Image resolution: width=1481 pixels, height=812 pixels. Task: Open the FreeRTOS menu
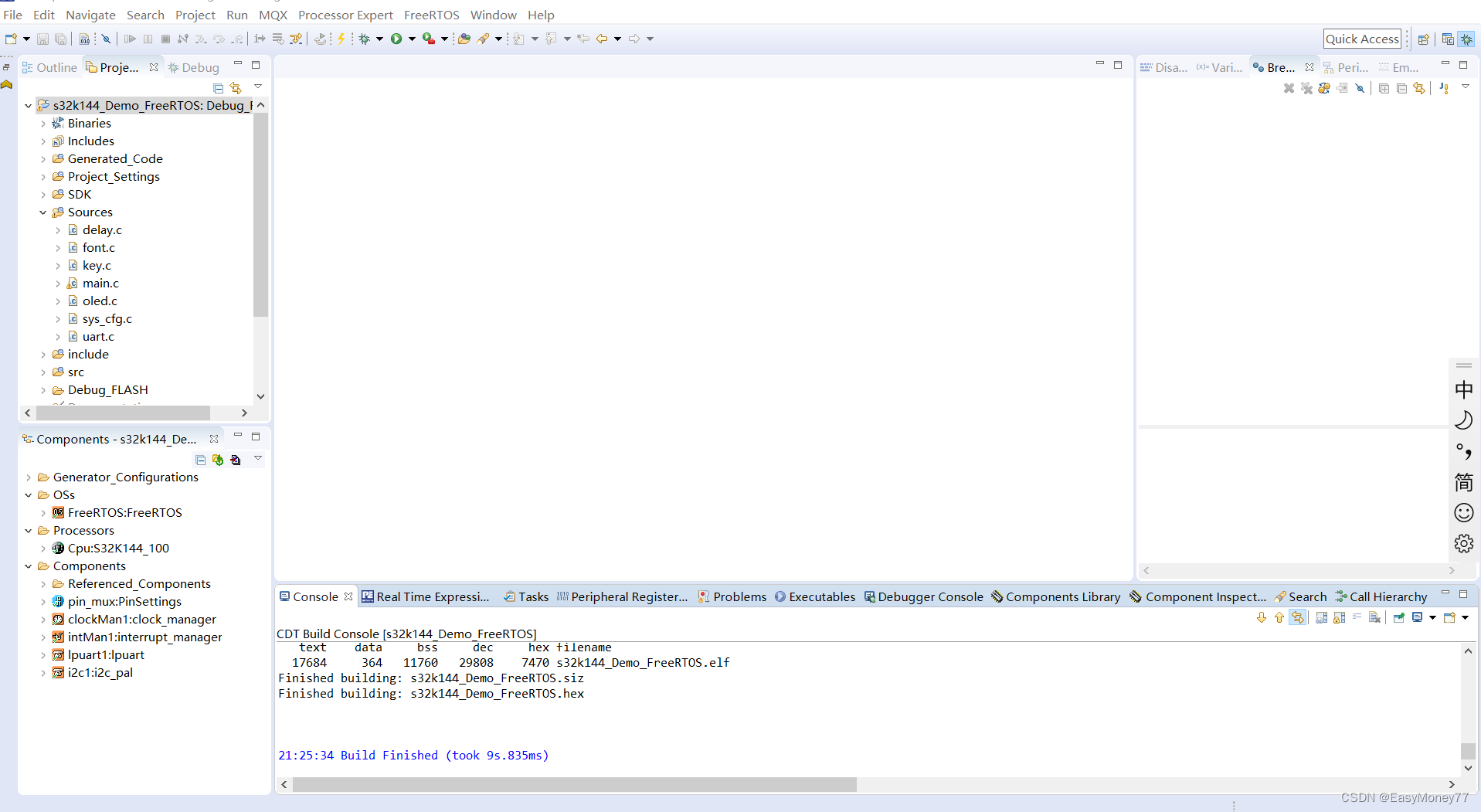(431, 15)
